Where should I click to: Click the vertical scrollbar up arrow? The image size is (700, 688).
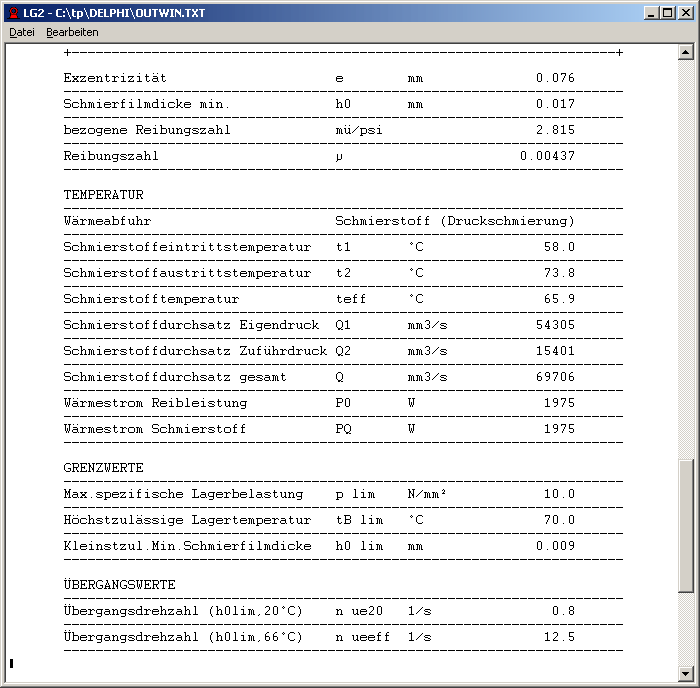(685, 50)
